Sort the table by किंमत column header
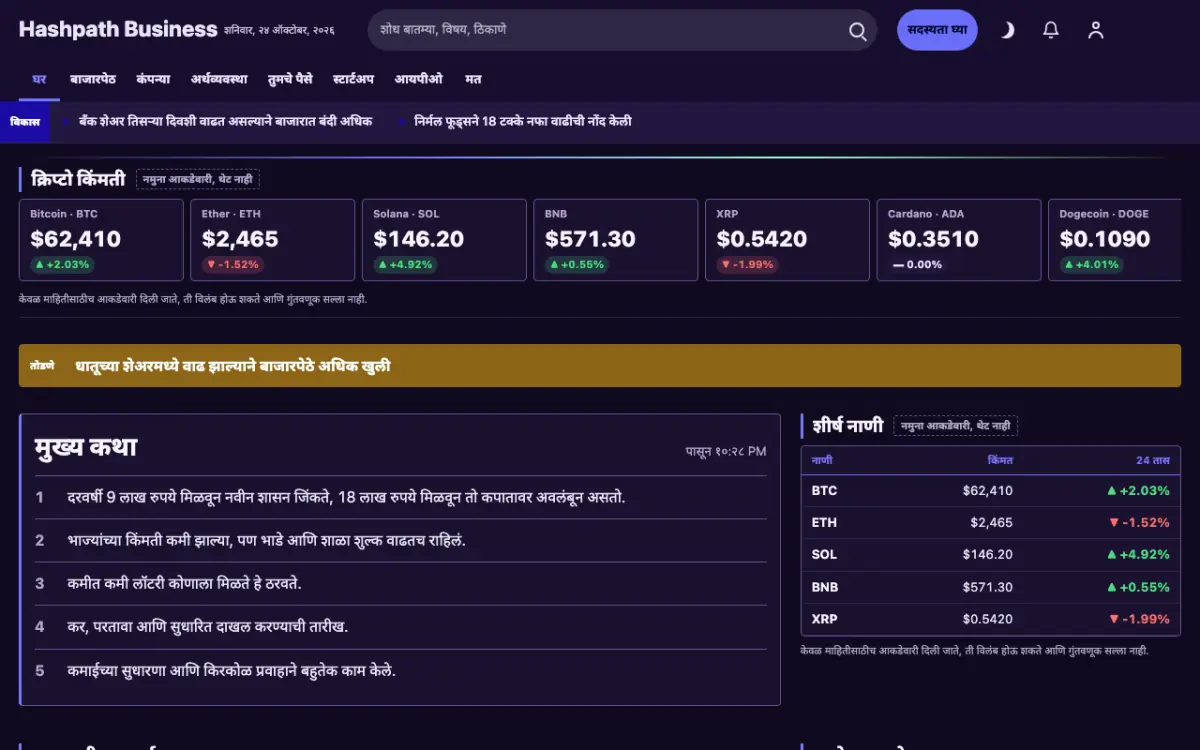Viewport: 1200px width, 750px height. click(x=1000, y=460)
